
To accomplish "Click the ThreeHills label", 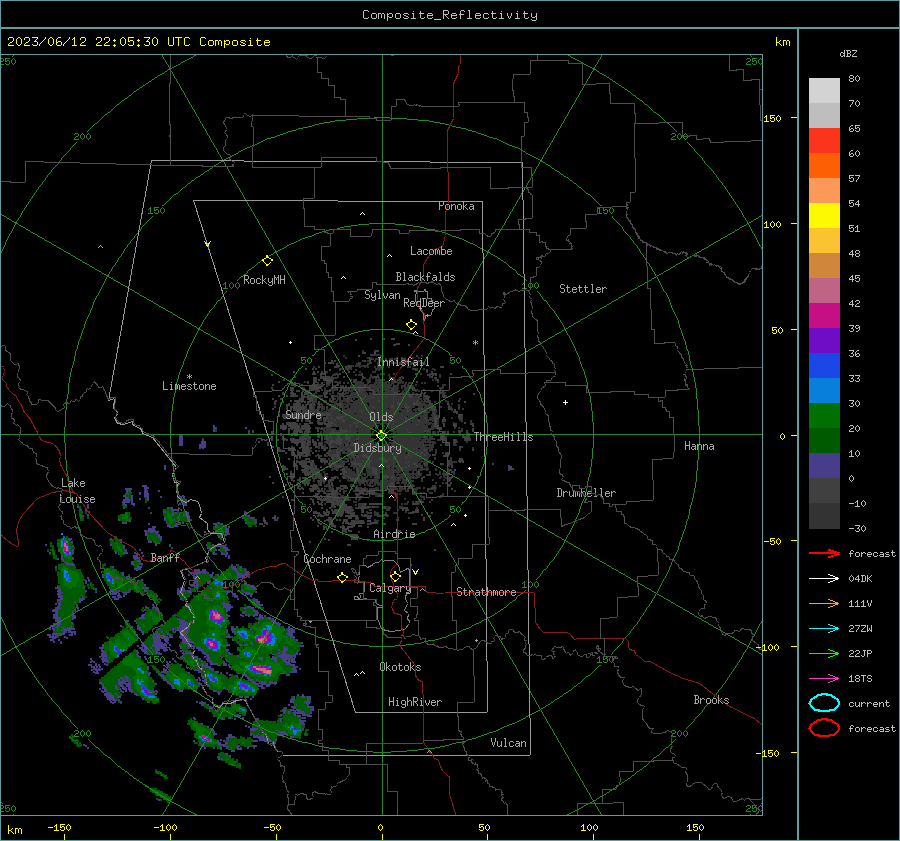I will click(x=503, y=437).
